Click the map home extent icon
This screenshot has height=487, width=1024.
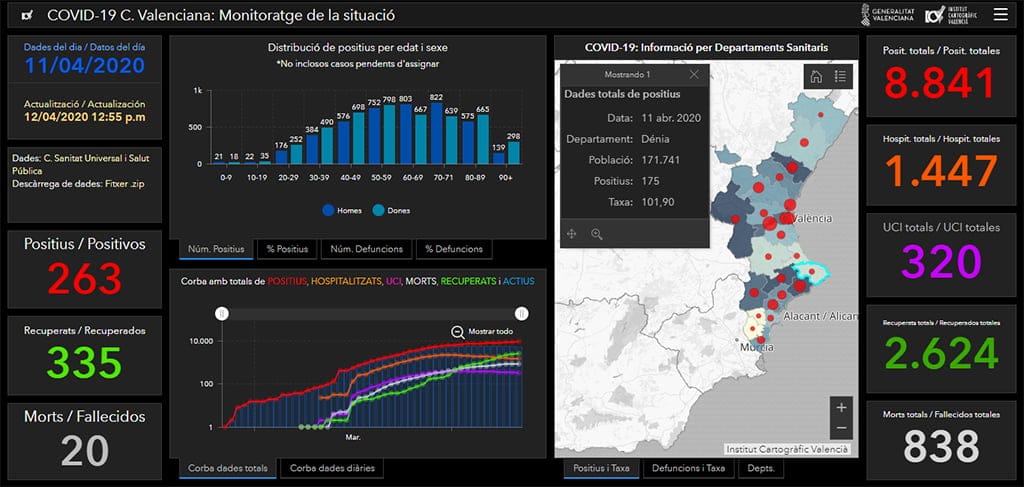coord(816,76)
